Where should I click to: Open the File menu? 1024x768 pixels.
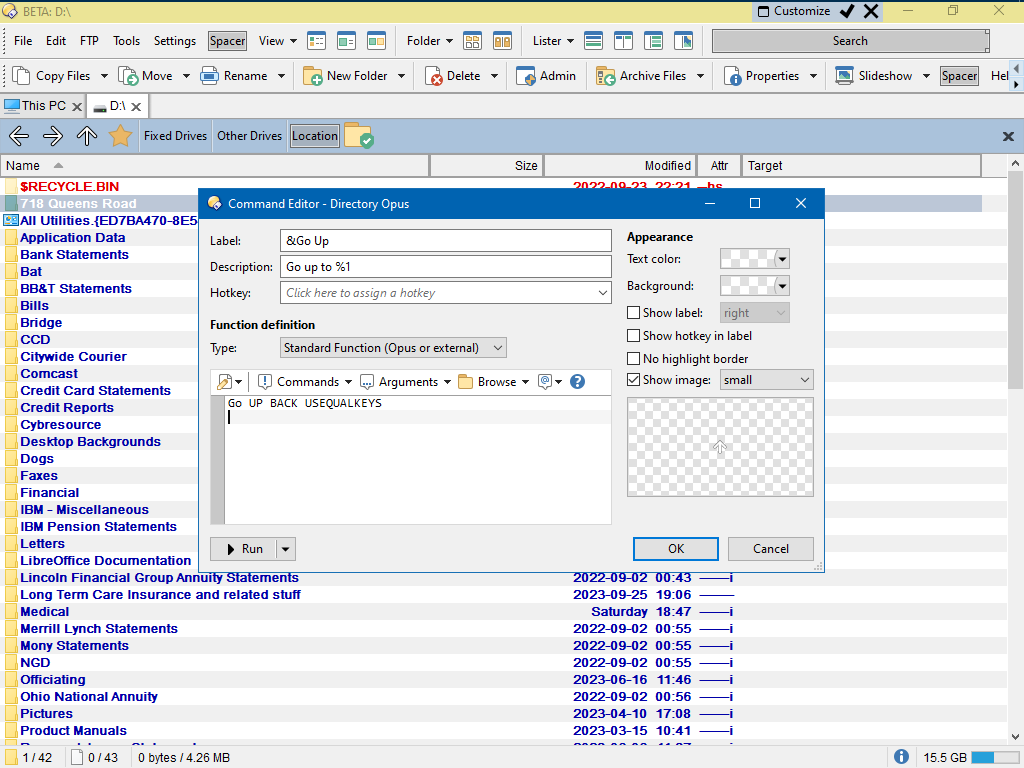point(23,41)
